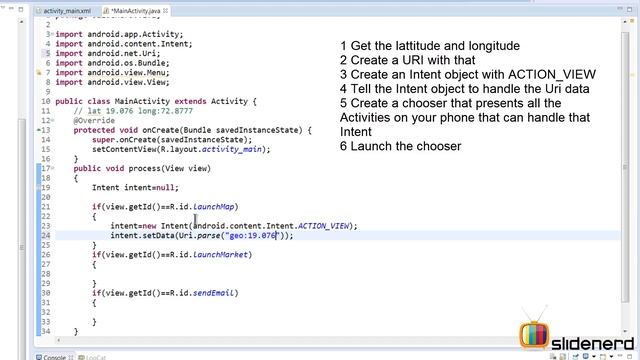Click the Display Selected Console icon
640x360 pixels.
point(586,356)
